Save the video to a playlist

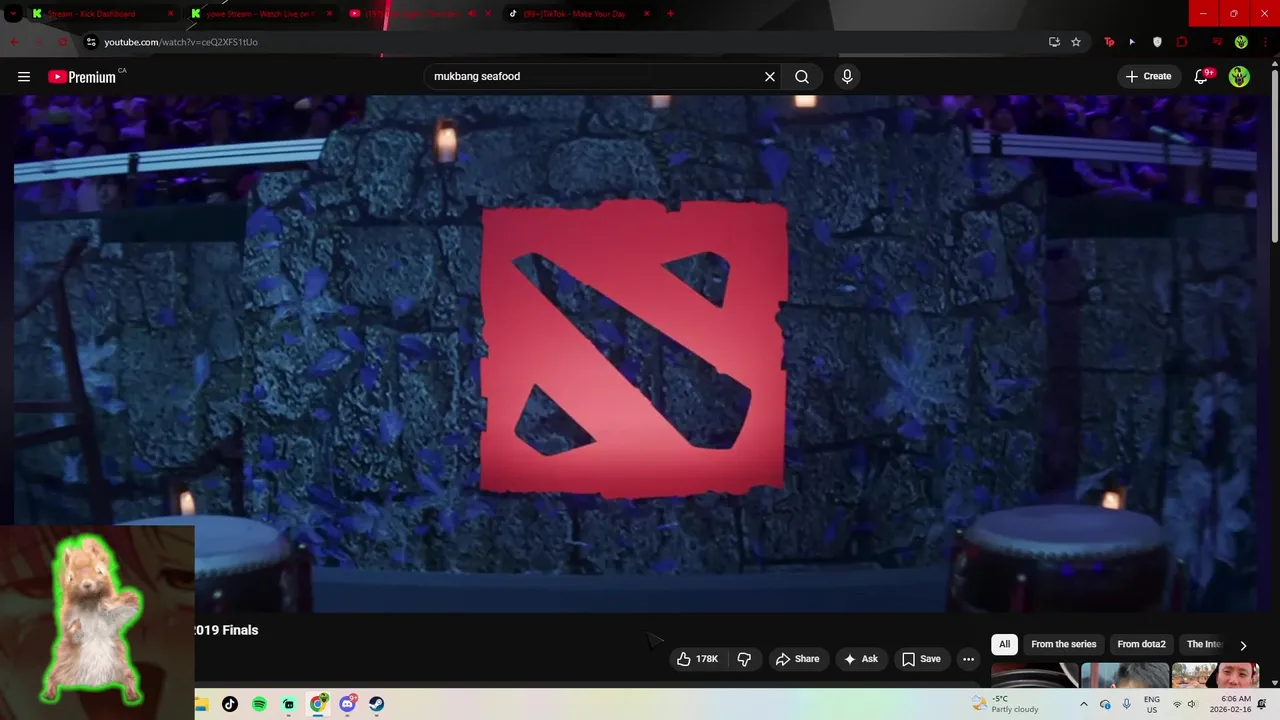(921, 659)
